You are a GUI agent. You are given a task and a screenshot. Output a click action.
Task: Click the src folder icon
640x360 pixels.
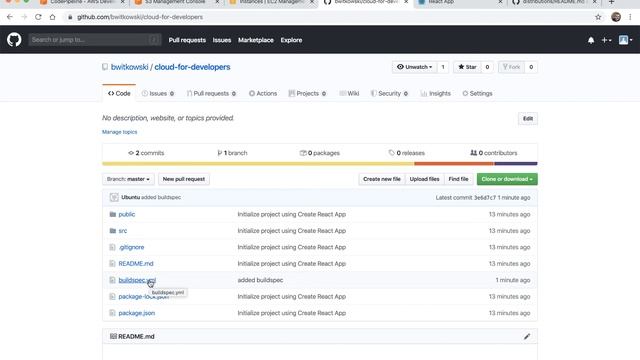click(113, 231)
